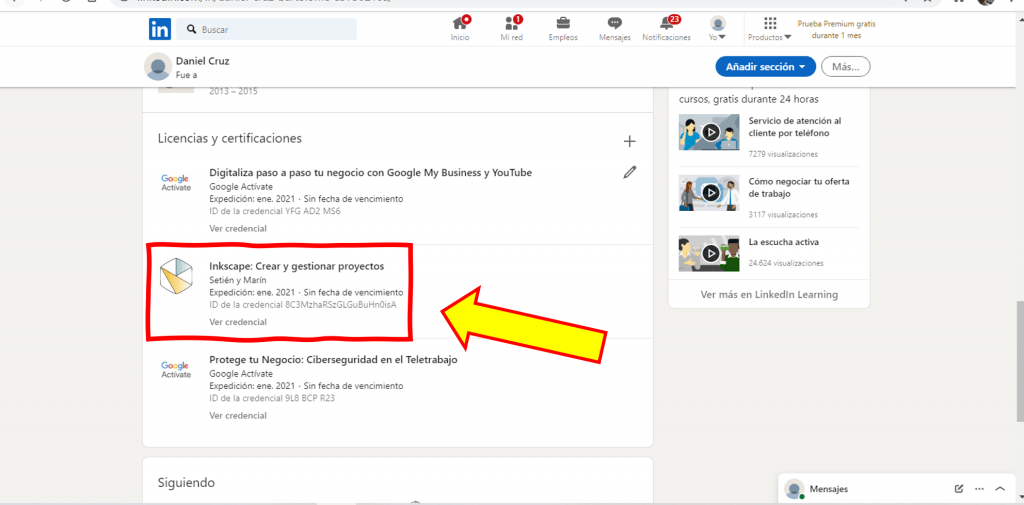
Task: Compose new message with pencil icon
Action: [x=959, y=489]
